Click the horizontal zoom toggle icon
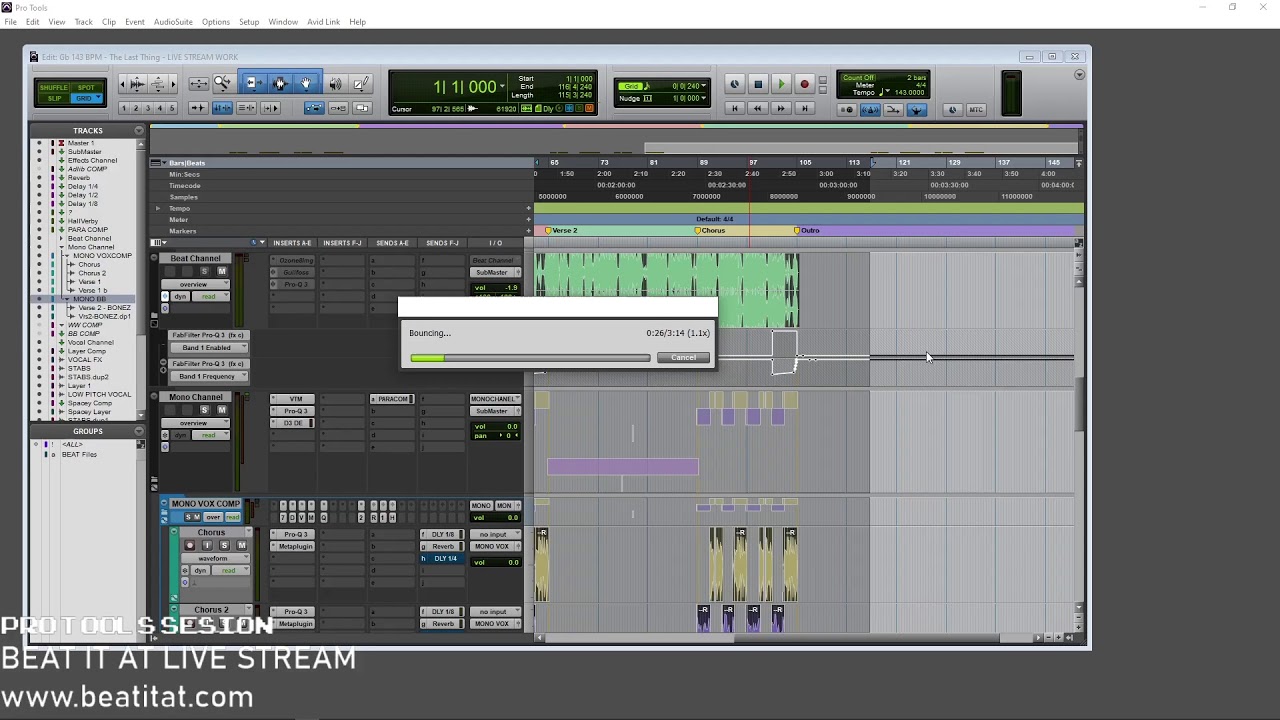Image resolution: width=1280 pixels, height=720 pixels. click(x=198, y=83)
